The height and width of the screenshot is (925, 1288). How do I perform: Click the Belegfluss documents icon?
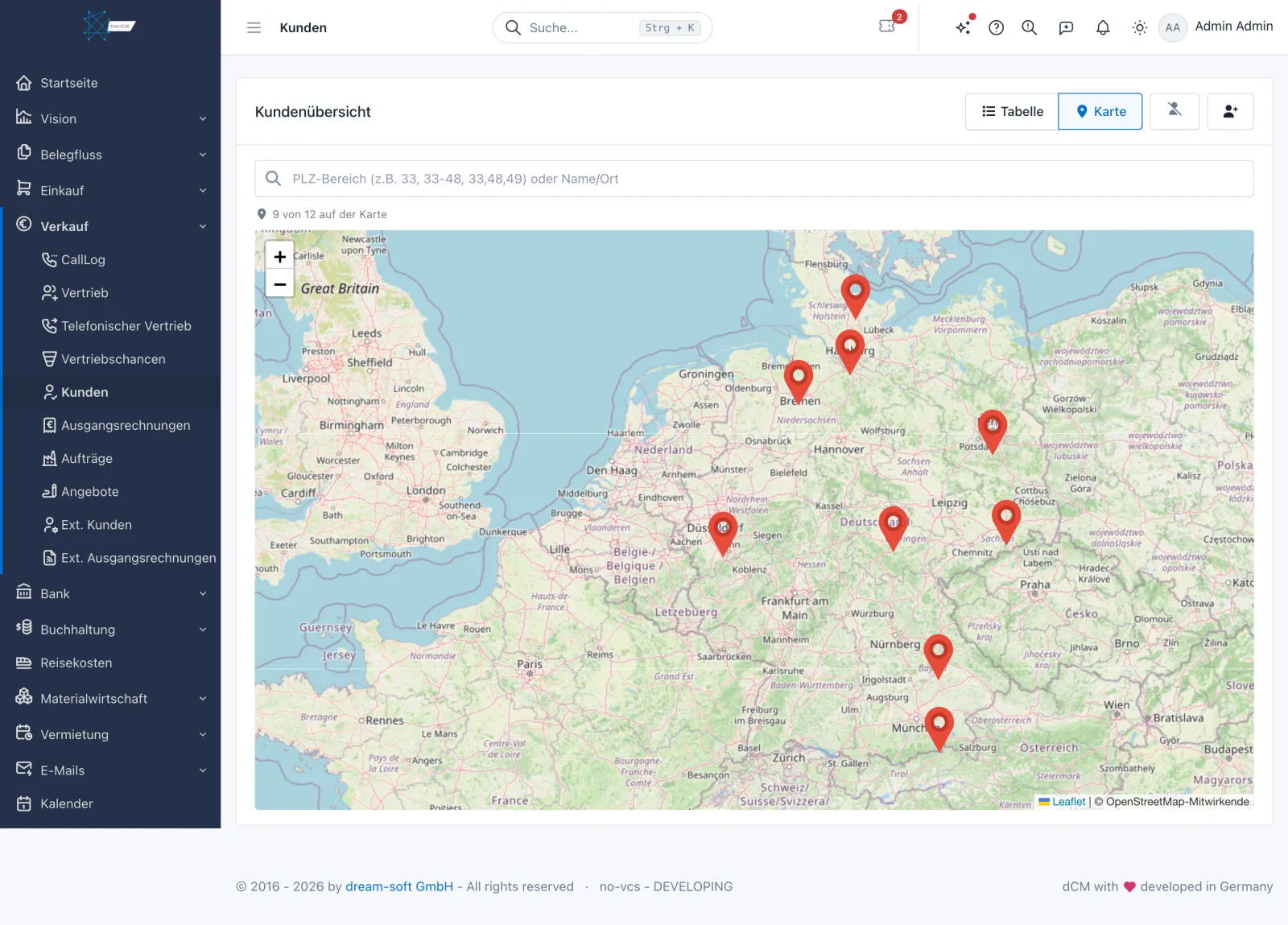click(24, 153)
